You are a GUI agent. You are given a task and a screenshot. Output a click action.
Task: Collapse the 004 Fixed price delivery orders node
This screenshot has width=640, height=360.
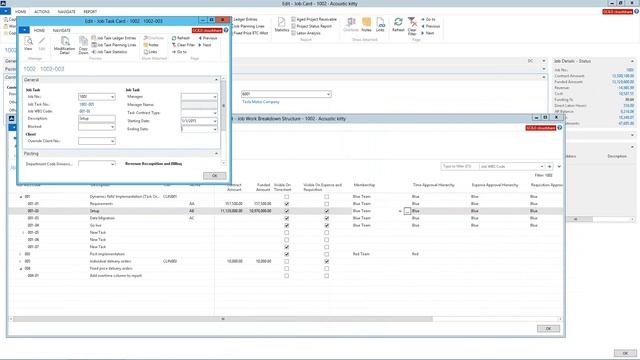(21, 269)
